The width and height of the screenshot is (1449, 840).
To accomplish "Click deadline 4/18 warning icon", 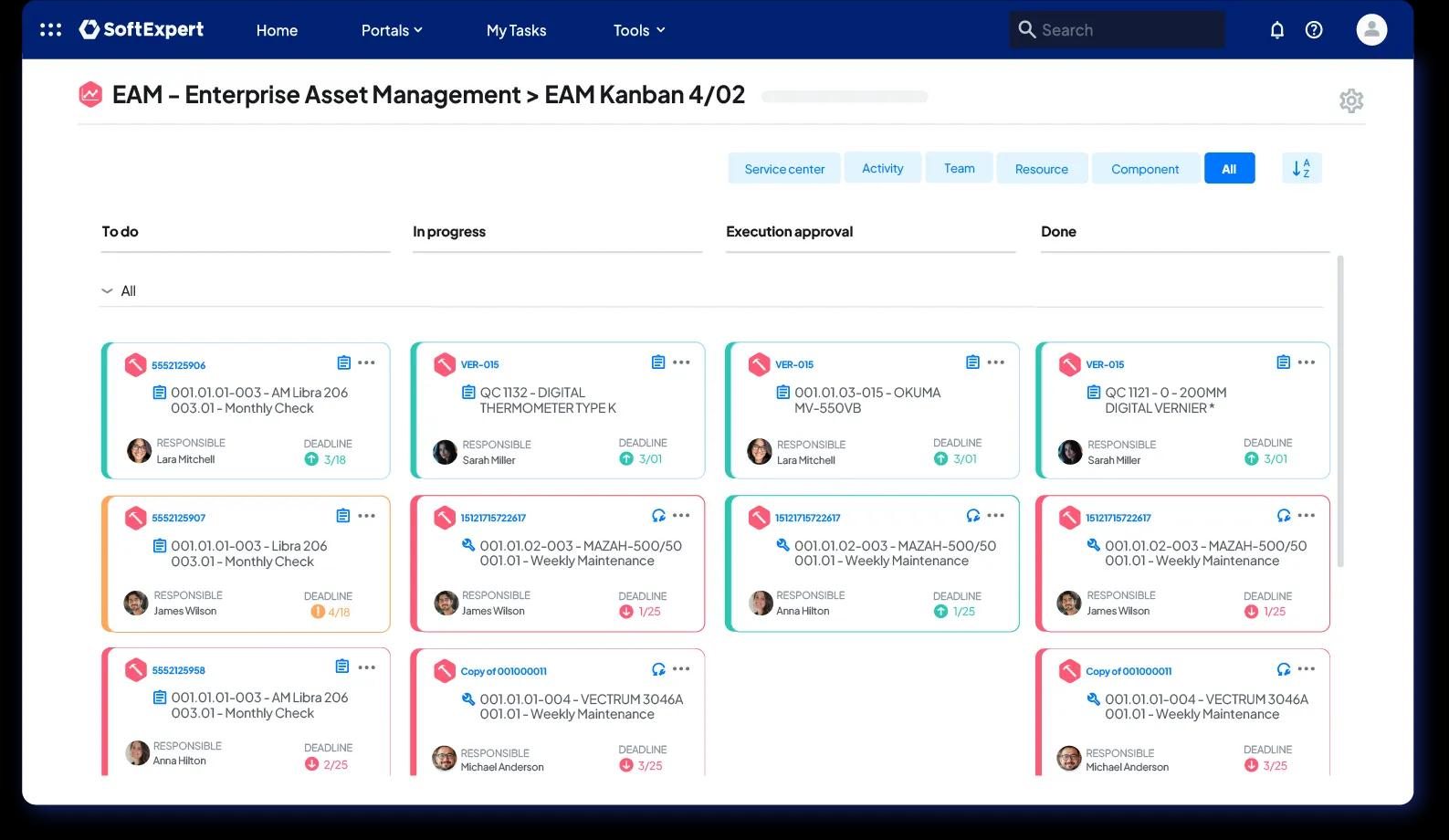I will 318,612.
